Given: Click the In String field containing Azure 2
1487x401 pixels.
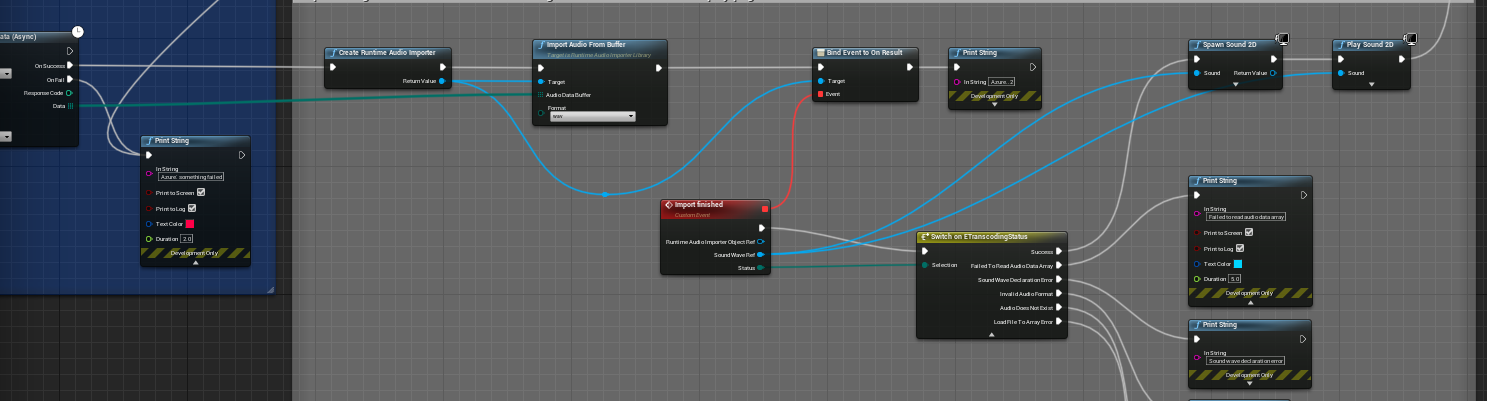Looking at the screenshot, I should coord(1003,81).
